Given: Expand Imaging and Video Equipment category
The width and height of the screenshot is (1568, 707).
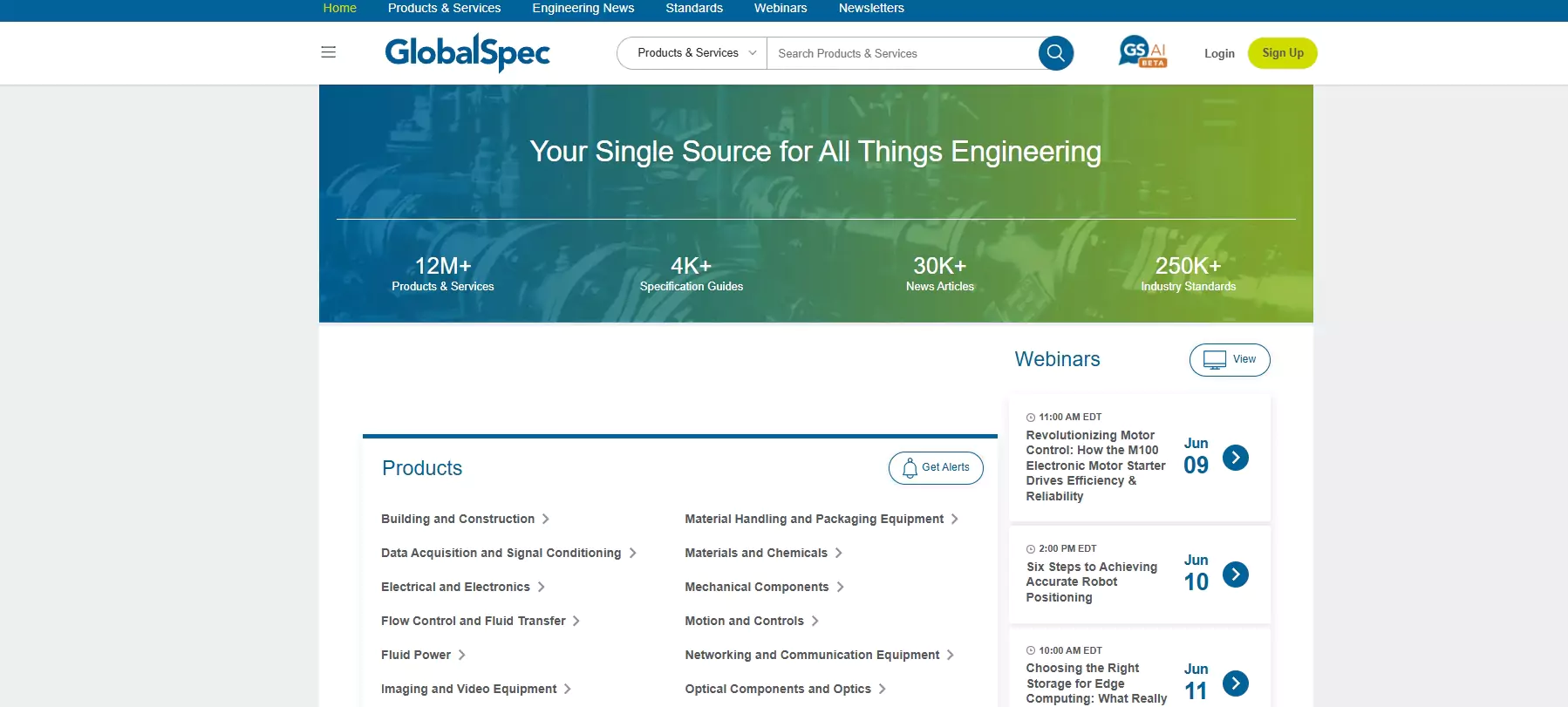Looking at the screenshot, I should [x=476, y=689].
